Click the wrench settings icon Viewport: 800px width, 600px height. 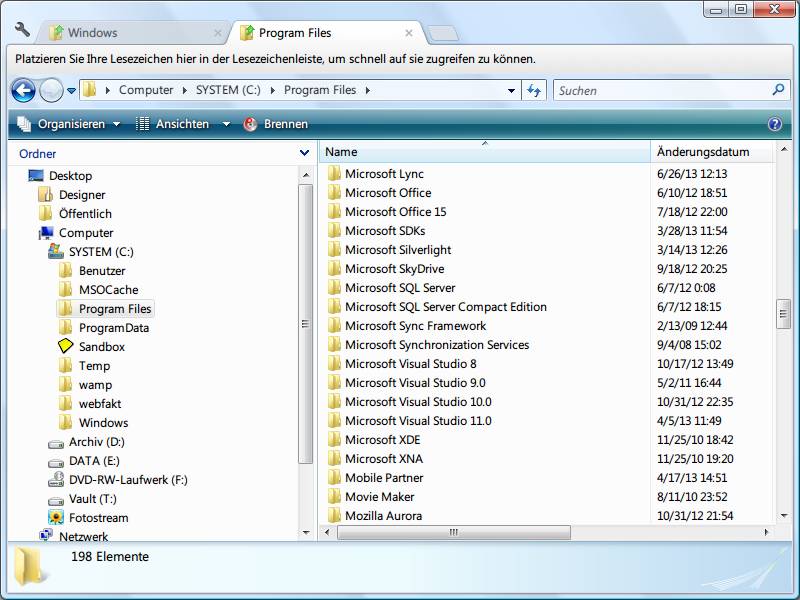[x=22, y=30]
